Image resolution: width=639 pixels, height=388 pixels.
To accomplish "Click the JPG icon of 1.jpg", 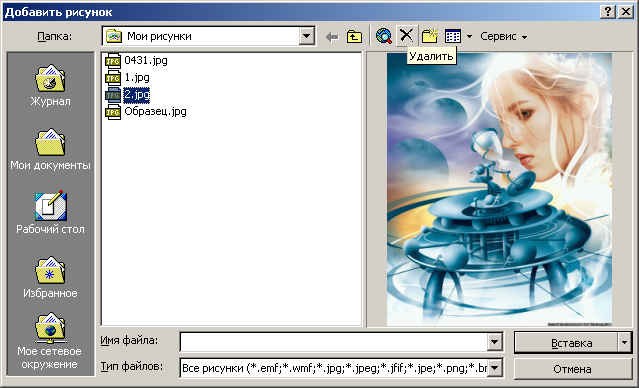I will [x=113, y=78].
